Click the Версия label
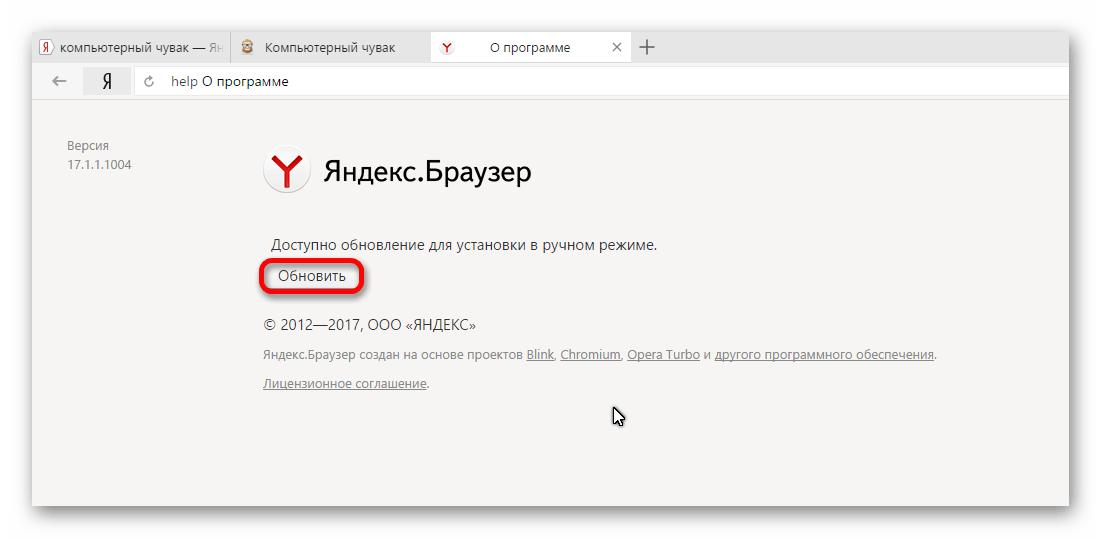 point(88,146)
